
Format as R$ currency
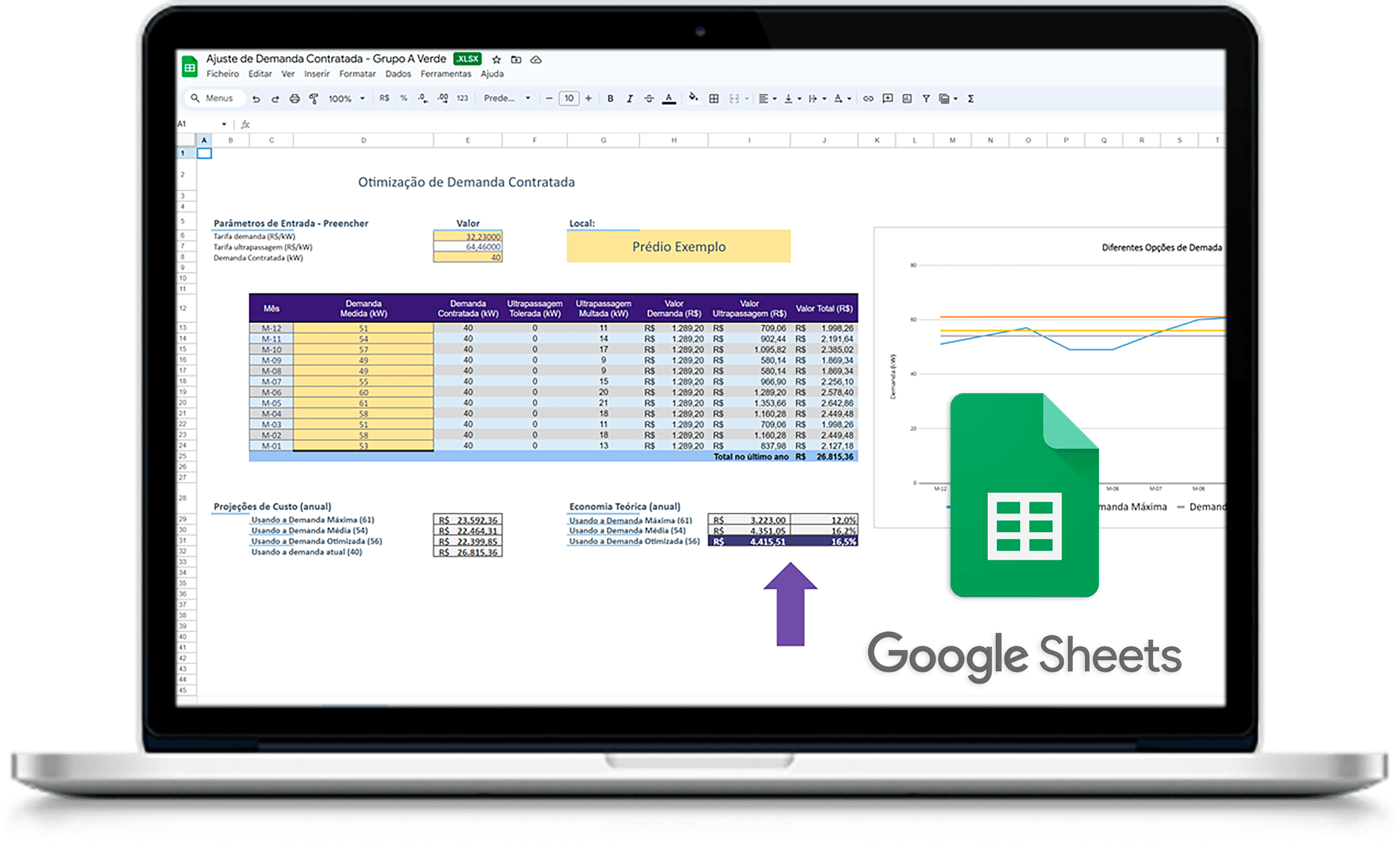point(384,99)
